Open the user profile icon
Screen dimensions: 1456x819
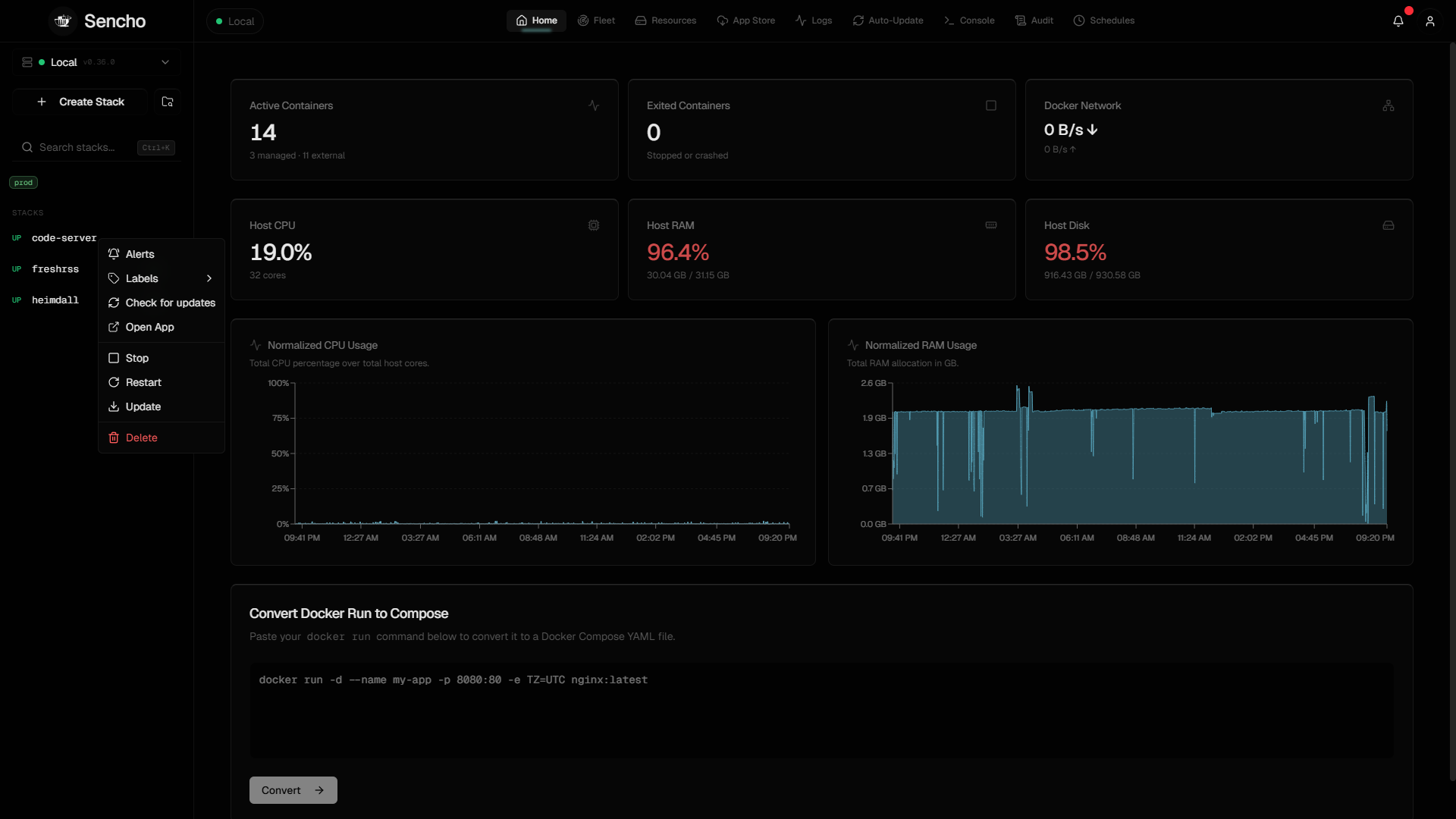point(1430,21)
